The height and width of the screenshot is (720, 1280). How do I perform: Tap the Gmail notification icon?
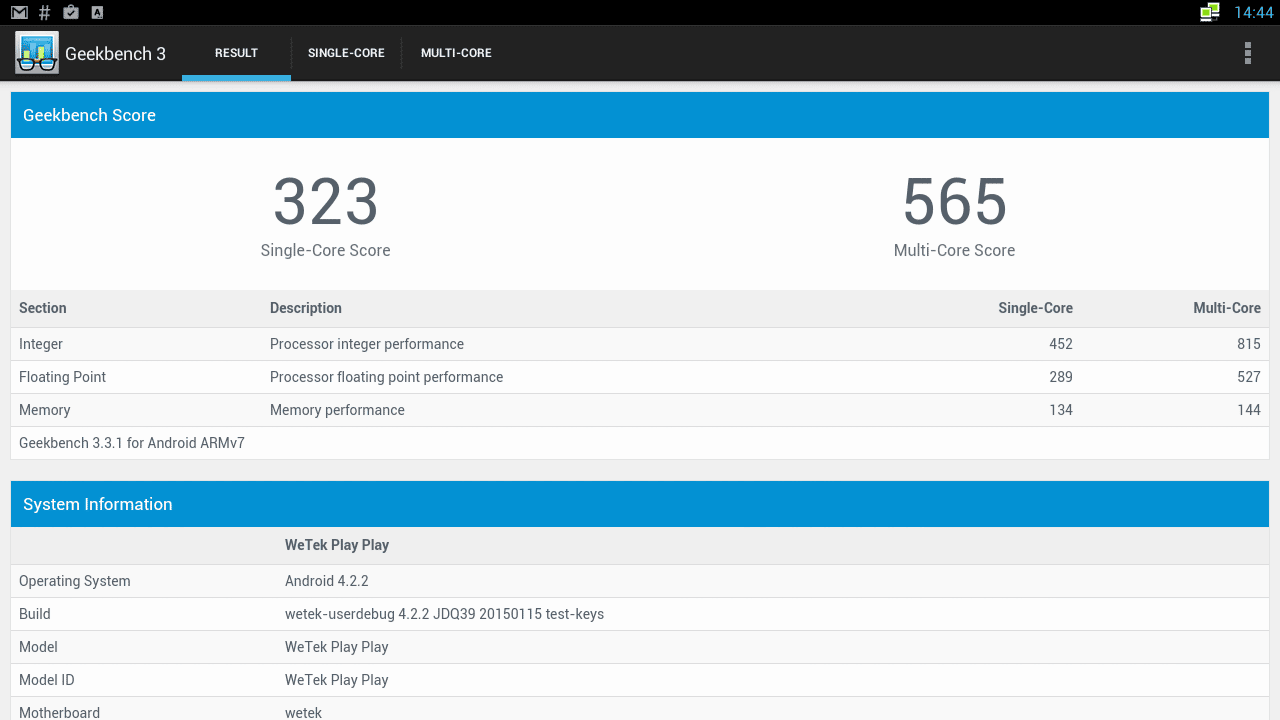pos(19,13)
